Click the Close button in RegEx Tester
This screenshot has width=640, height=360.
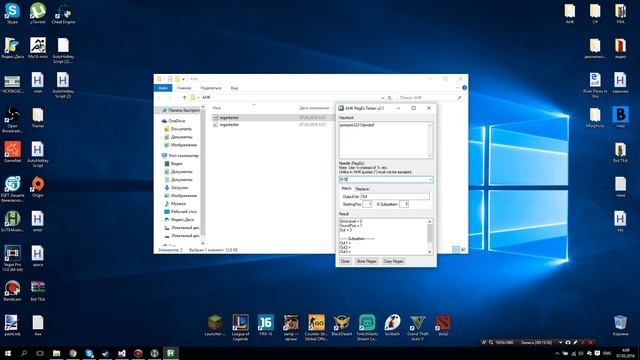(345, 261)
